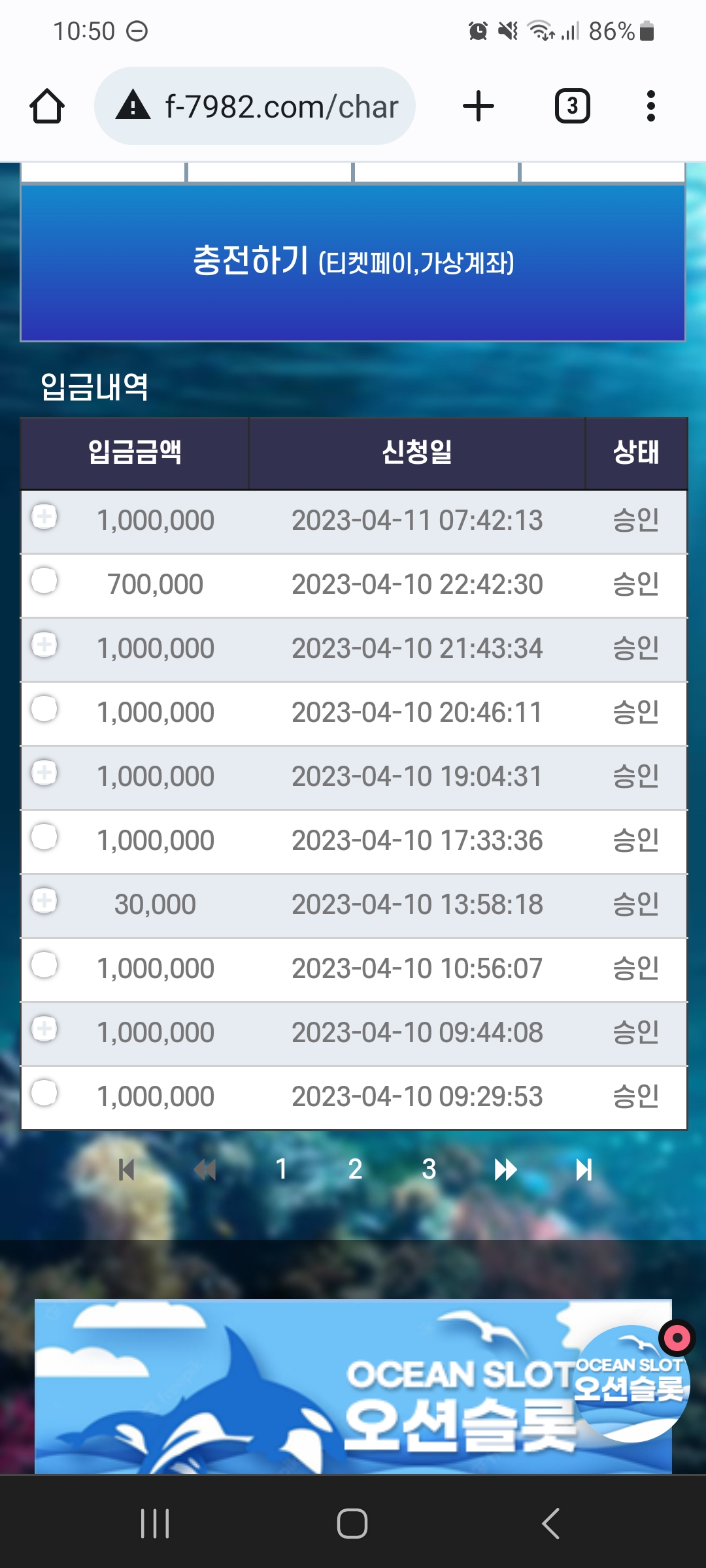The image size is (706, 1568).
Task: Open the tab switcher showing 3 tabs
Action: pyautogui.click(x=573, y=106)
